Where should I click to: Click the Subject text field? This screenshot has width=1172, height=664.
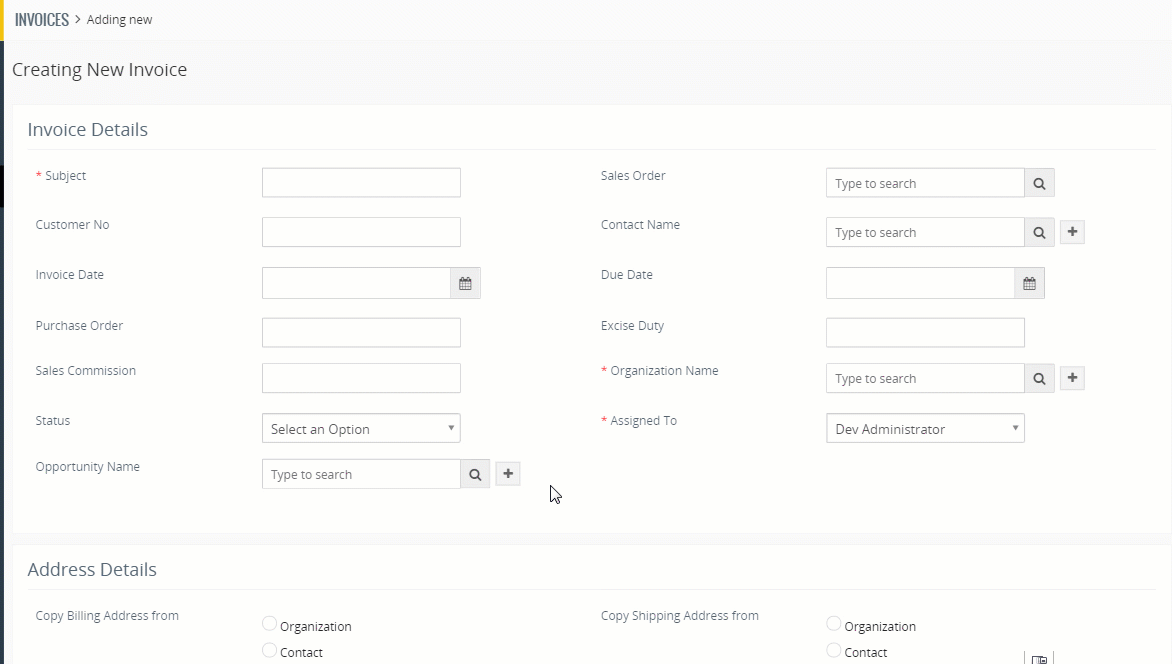361,183
